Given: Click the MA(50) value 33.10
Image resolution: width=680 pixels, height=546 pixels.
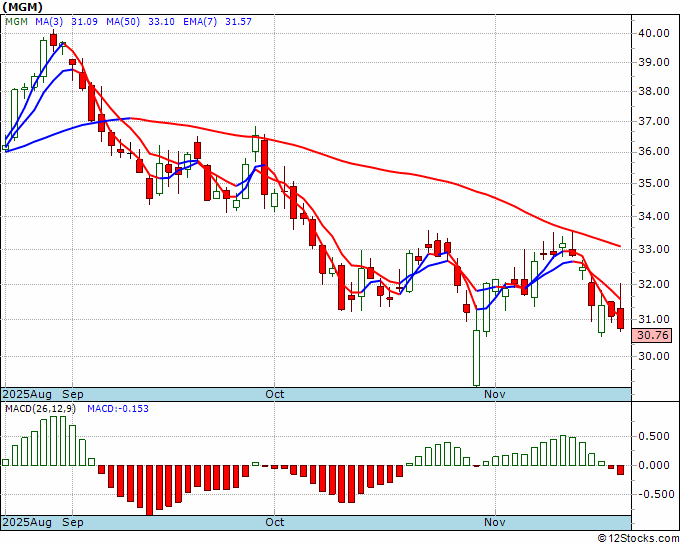Looking at the screenshot, I should tap(161, 22).
